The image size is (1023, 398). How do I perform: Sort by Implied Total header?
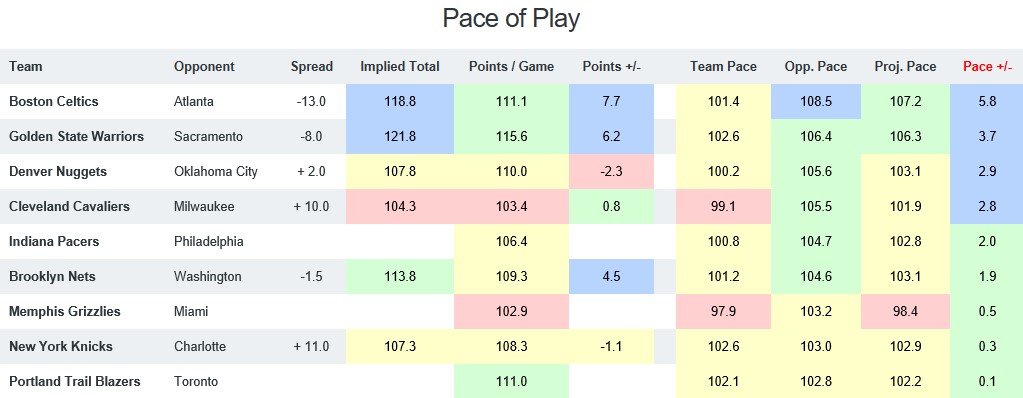400,67
